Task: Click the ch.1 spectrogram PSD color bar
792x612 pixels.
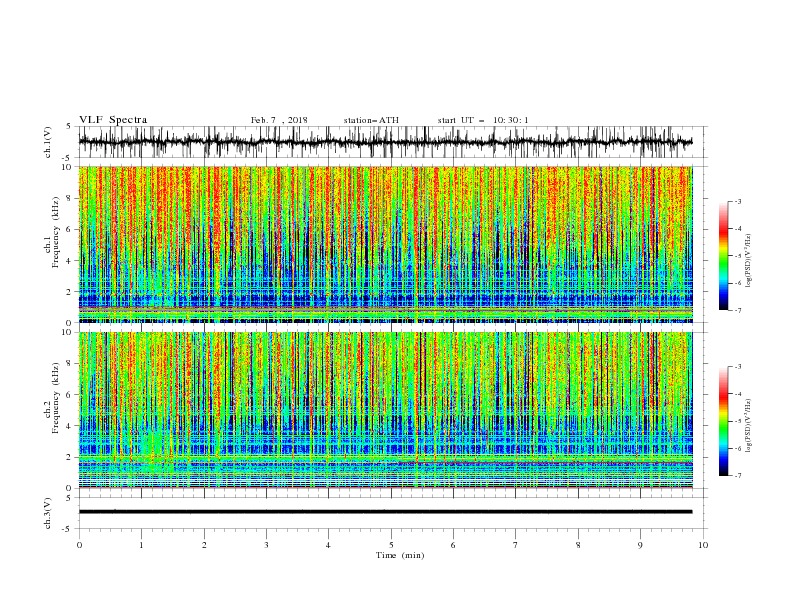Action: pos(724,256)
